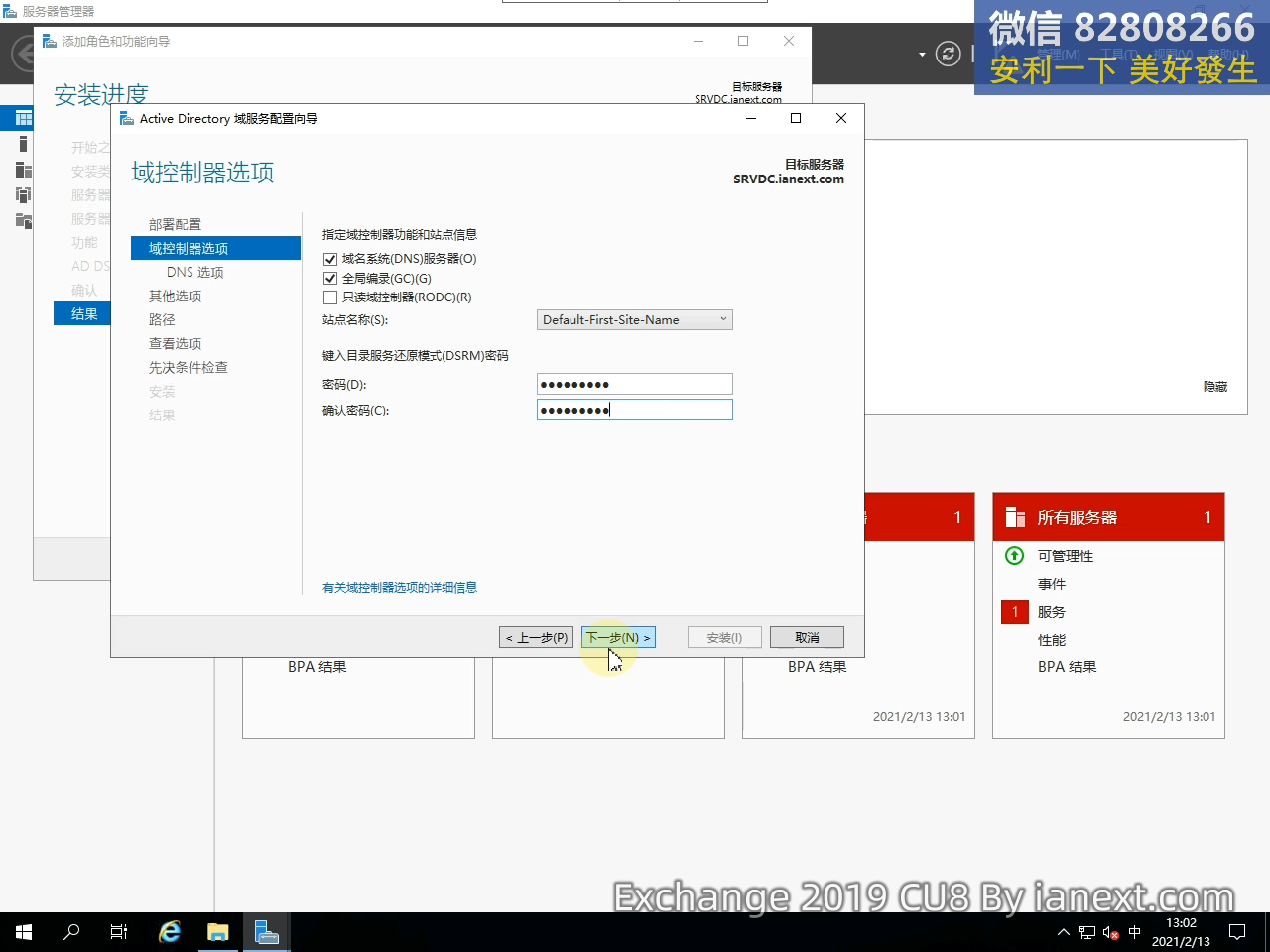This screenshot has width=1270, height=952.
Task: Check the read-only domain controller (RODC) option
Action: [330, 297]
